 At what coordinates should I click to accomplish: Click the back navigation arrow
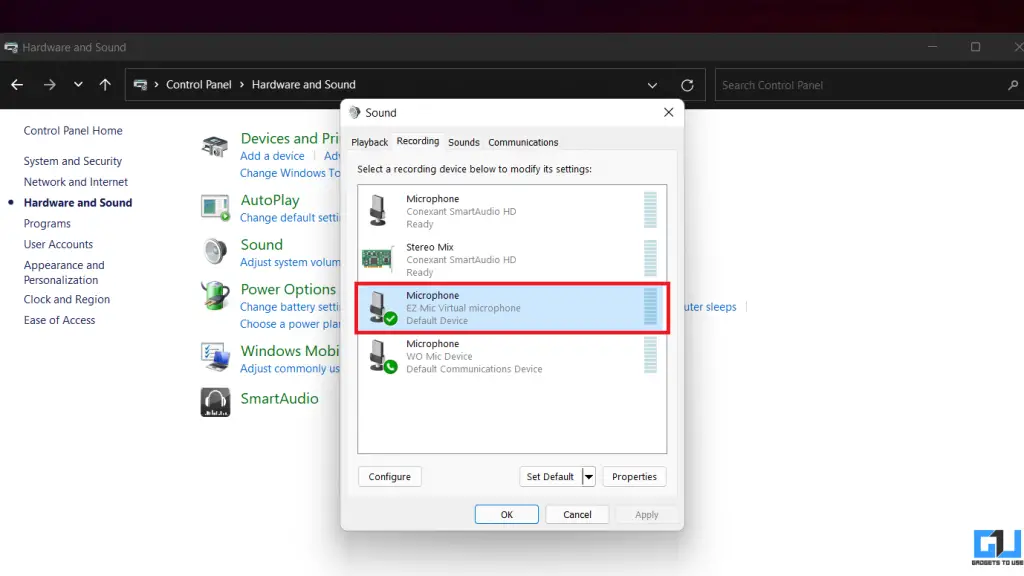pyautogui.click(x=16, y=85)
